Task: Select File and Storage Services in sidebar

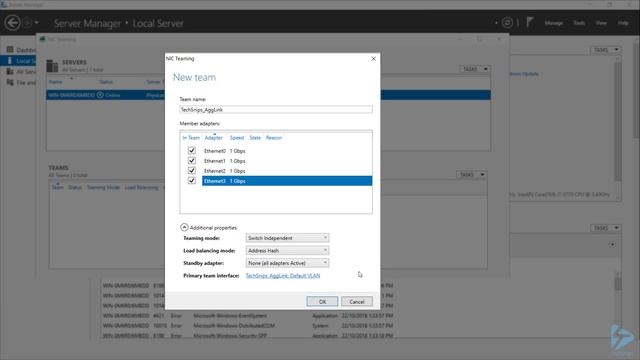Action: (x=21, y=83)
